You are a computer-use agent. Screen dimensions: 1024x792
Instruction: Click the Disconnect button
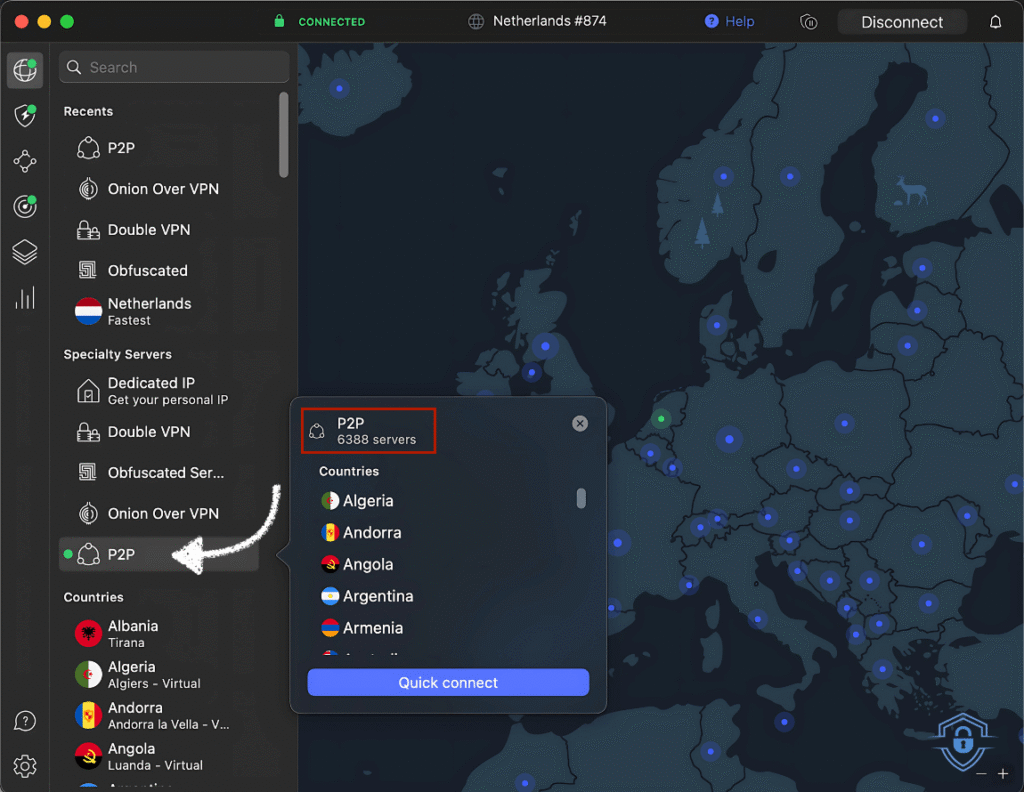pos(902,22)
